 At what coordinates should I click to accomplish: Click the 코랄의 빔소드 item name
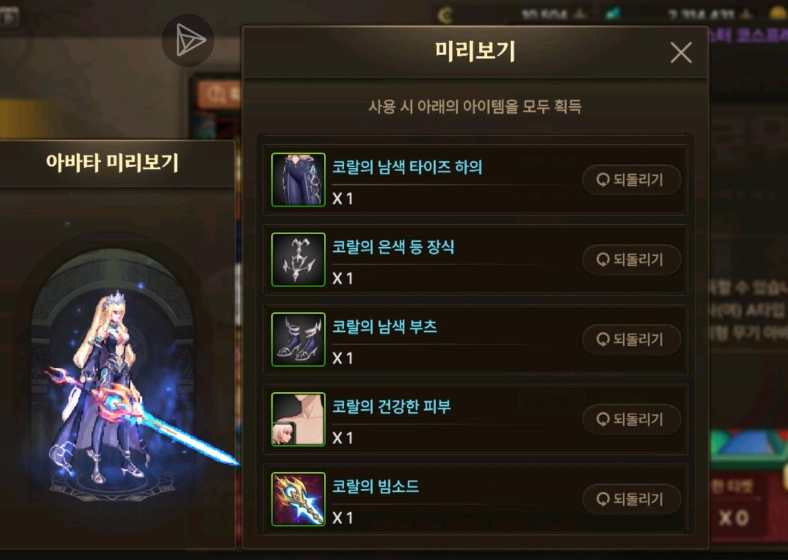tap(375, 487)
